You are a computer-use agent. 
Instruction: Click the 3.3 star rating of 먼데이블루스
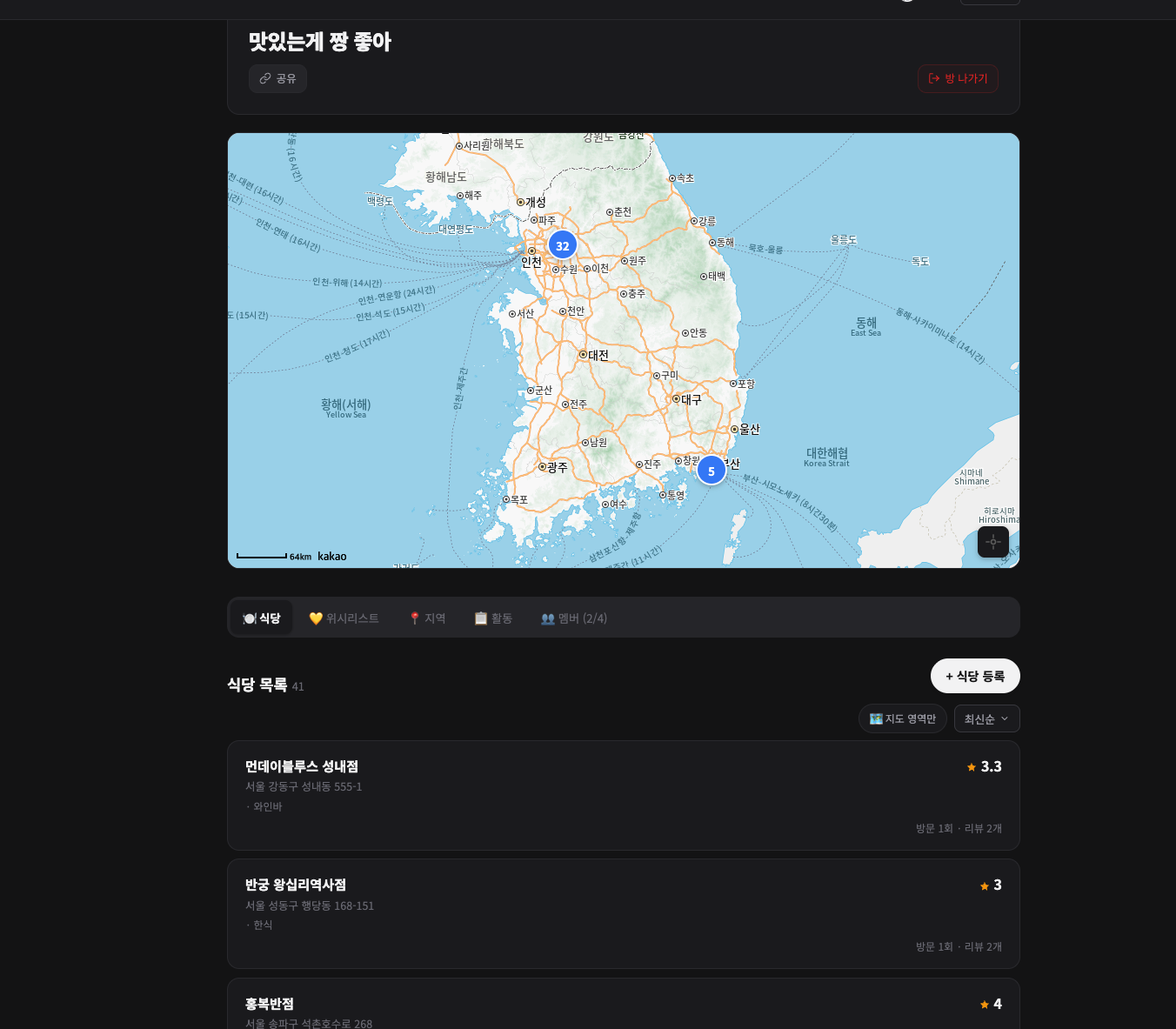click(x=985, y=766)
